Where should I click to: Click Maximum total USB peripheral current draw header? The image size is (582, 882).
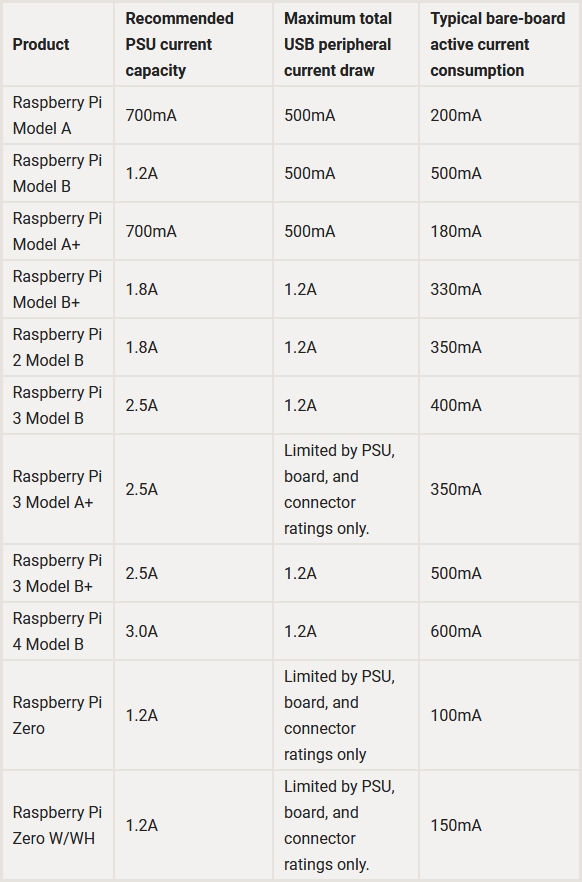[x=337, y=44]
